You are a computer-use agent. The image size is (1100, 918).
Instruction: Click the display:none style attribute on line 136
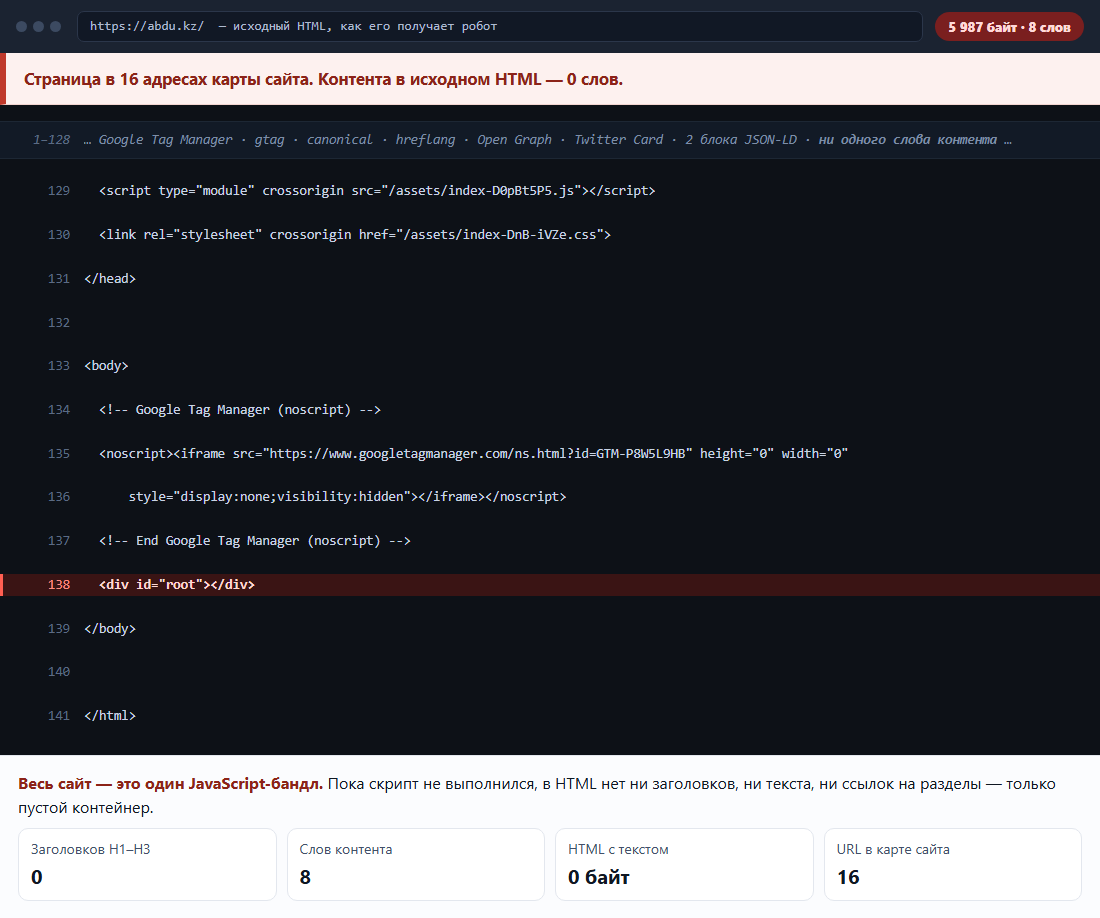point(347,497)
